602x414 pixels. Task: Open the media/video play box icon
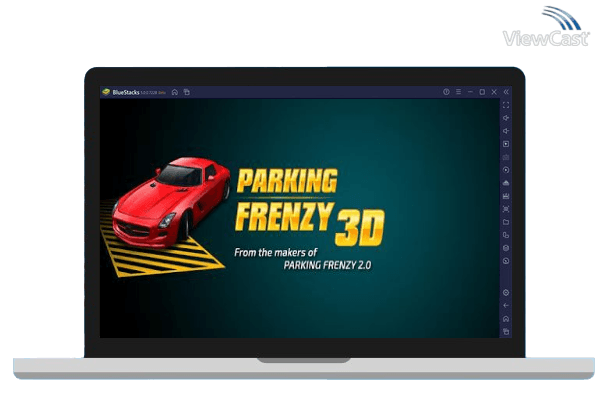(506, 144)
